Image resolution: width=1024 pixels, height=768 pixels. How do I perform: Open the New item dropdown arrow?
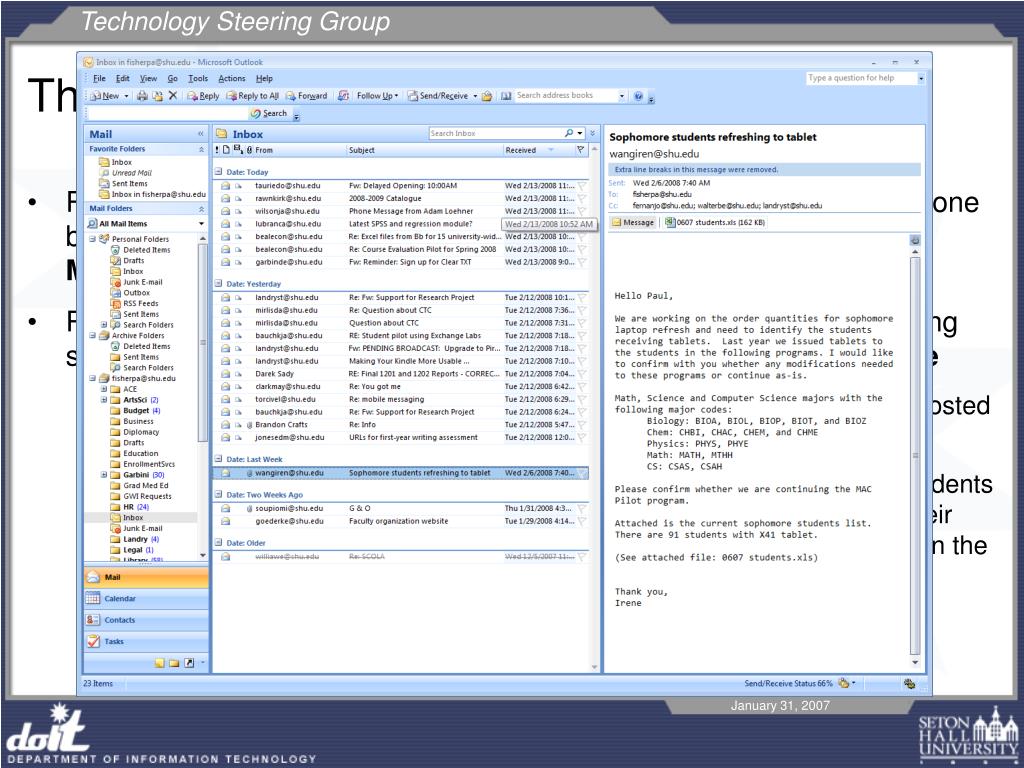[126, 96]
